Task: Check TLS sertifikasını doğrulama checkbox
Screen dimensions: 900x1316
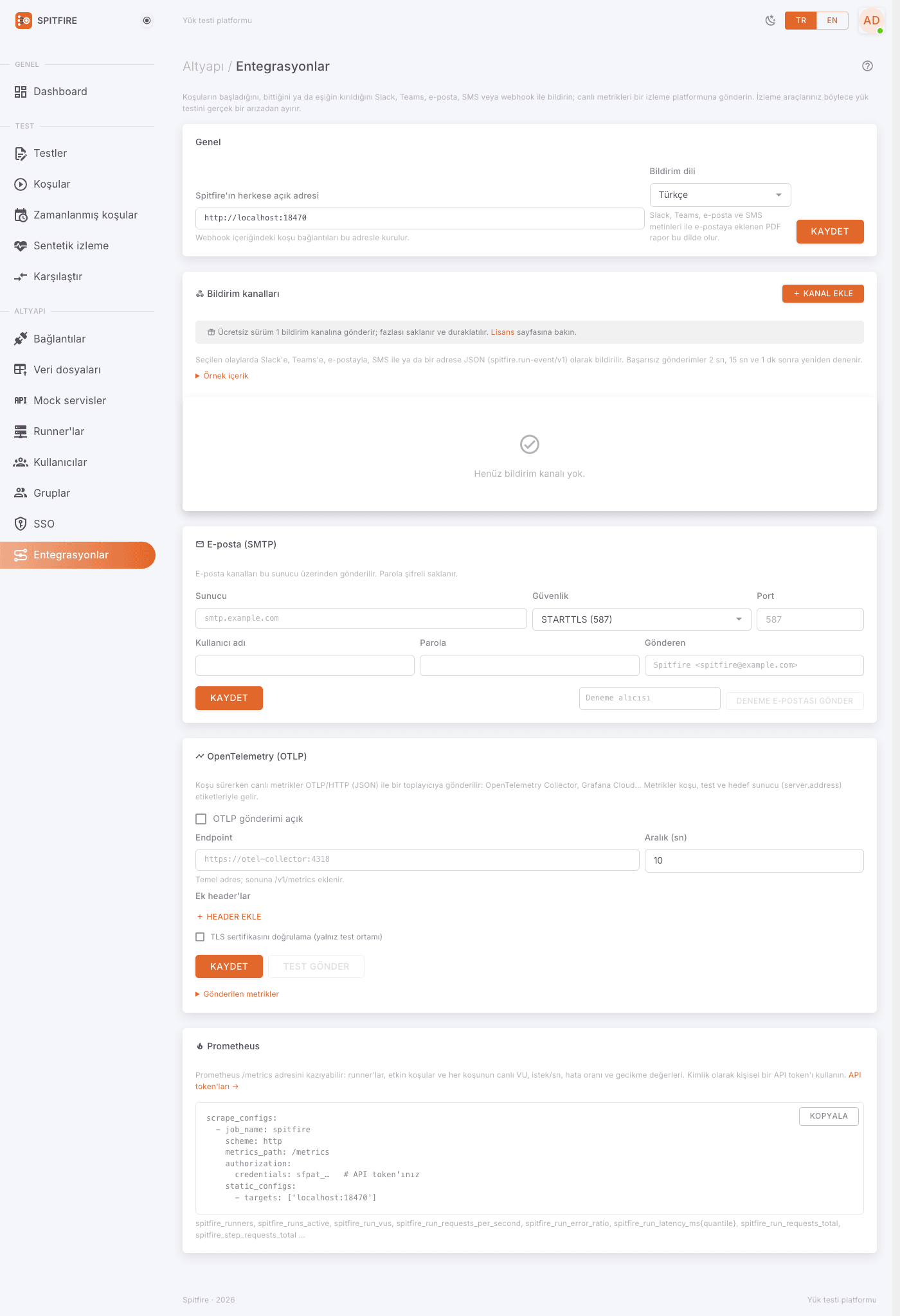Action: (200, 937)
